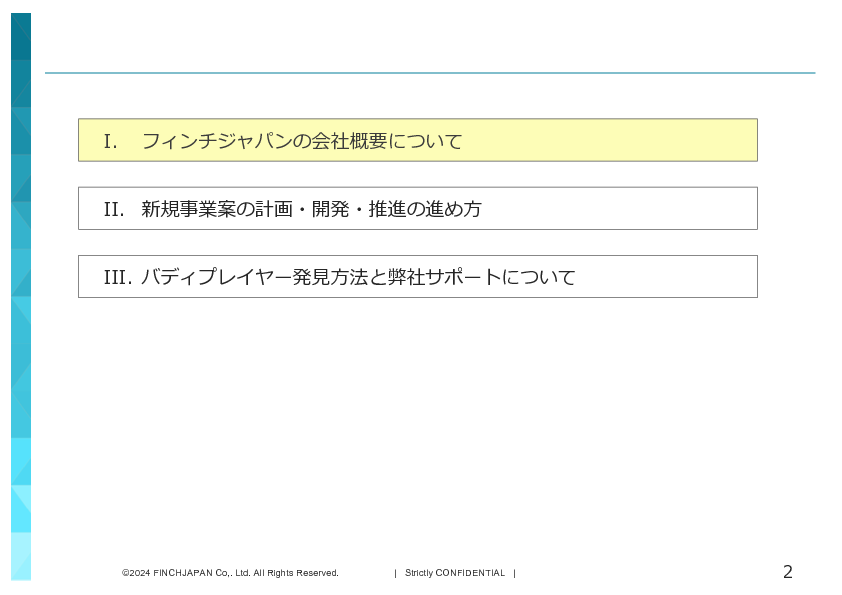Click the teal horizontal line at top
842x595 pixels.
(x=430, y=73)
